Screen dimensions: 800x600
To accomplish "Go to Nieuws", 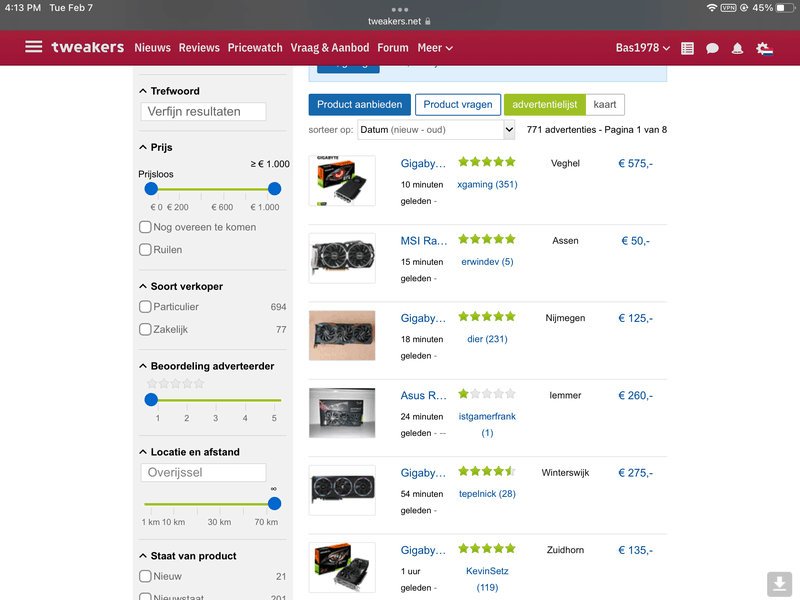I will 152,48.
